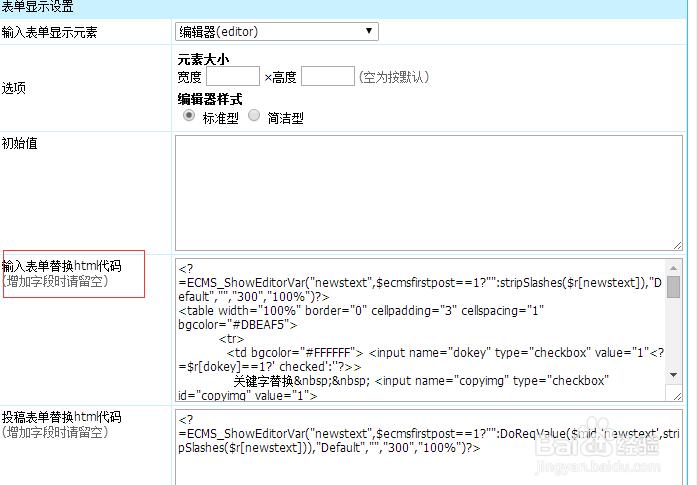
Task: Click the 元素大小 bold heading
Action: (x=203, y=59)
